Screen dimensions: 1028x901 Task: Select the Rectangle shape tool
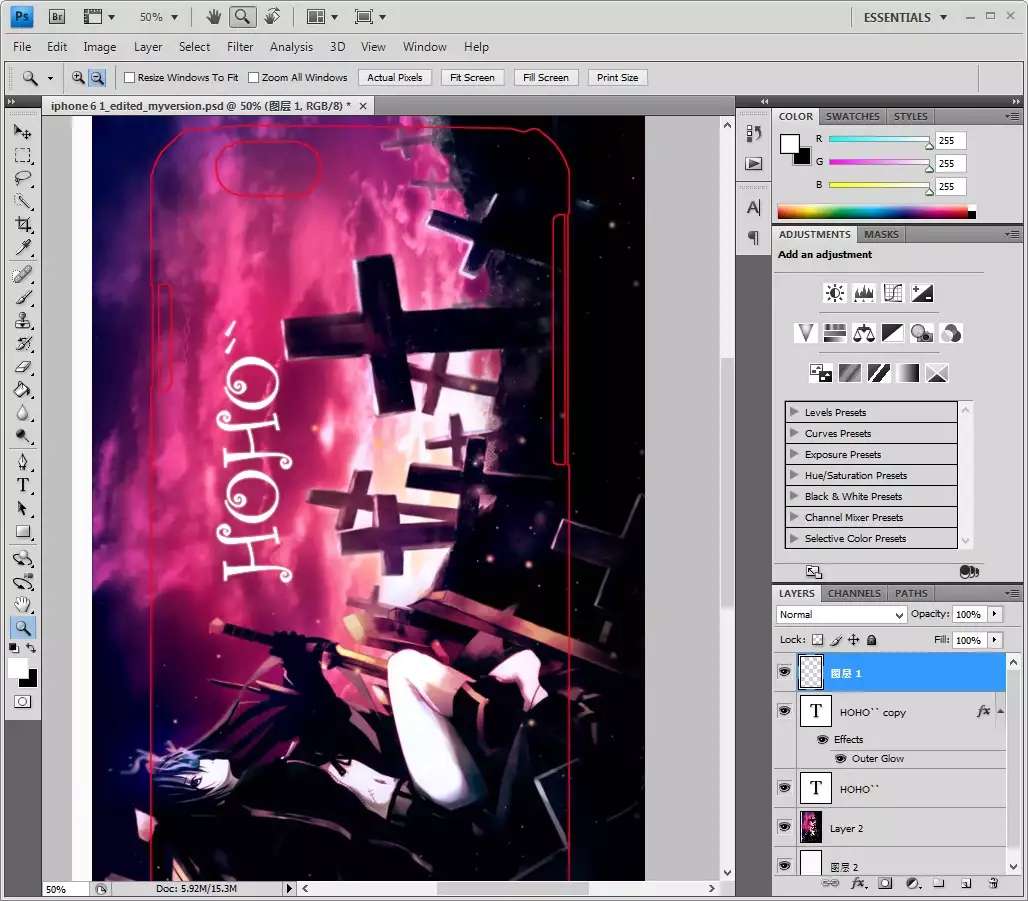click(23, 531)
